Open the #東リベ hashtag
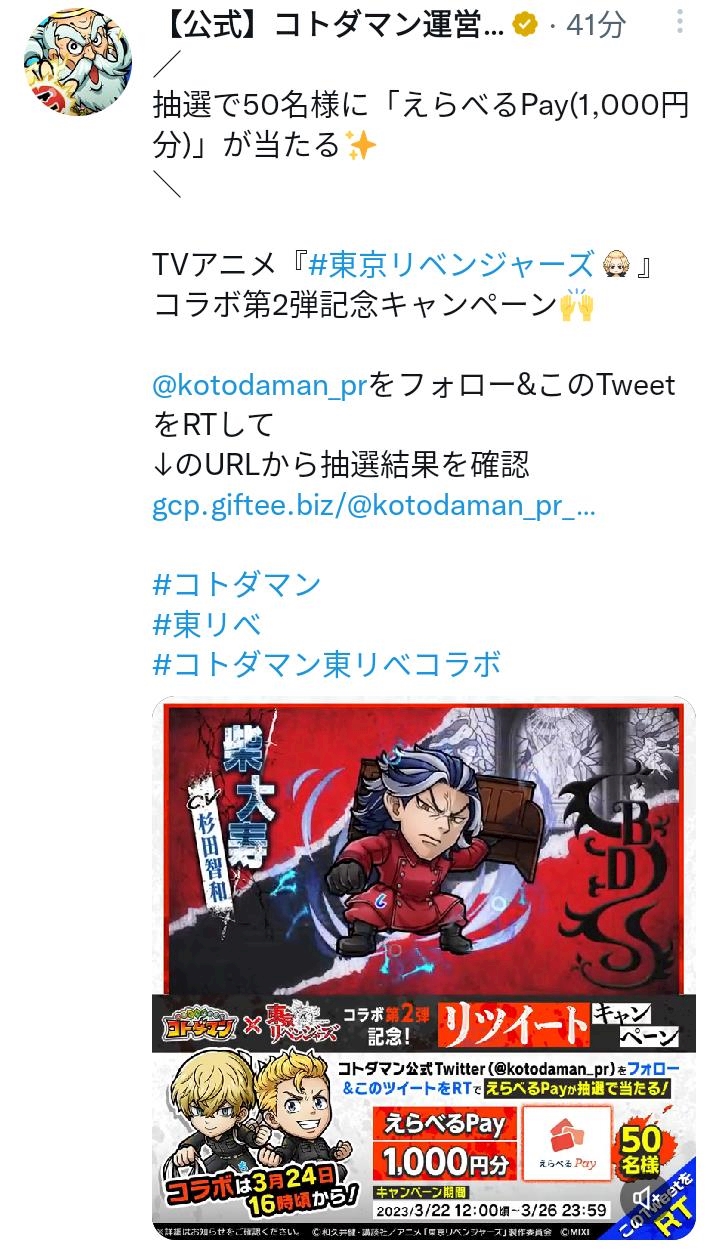720x1252 pixels. point(207,624)
